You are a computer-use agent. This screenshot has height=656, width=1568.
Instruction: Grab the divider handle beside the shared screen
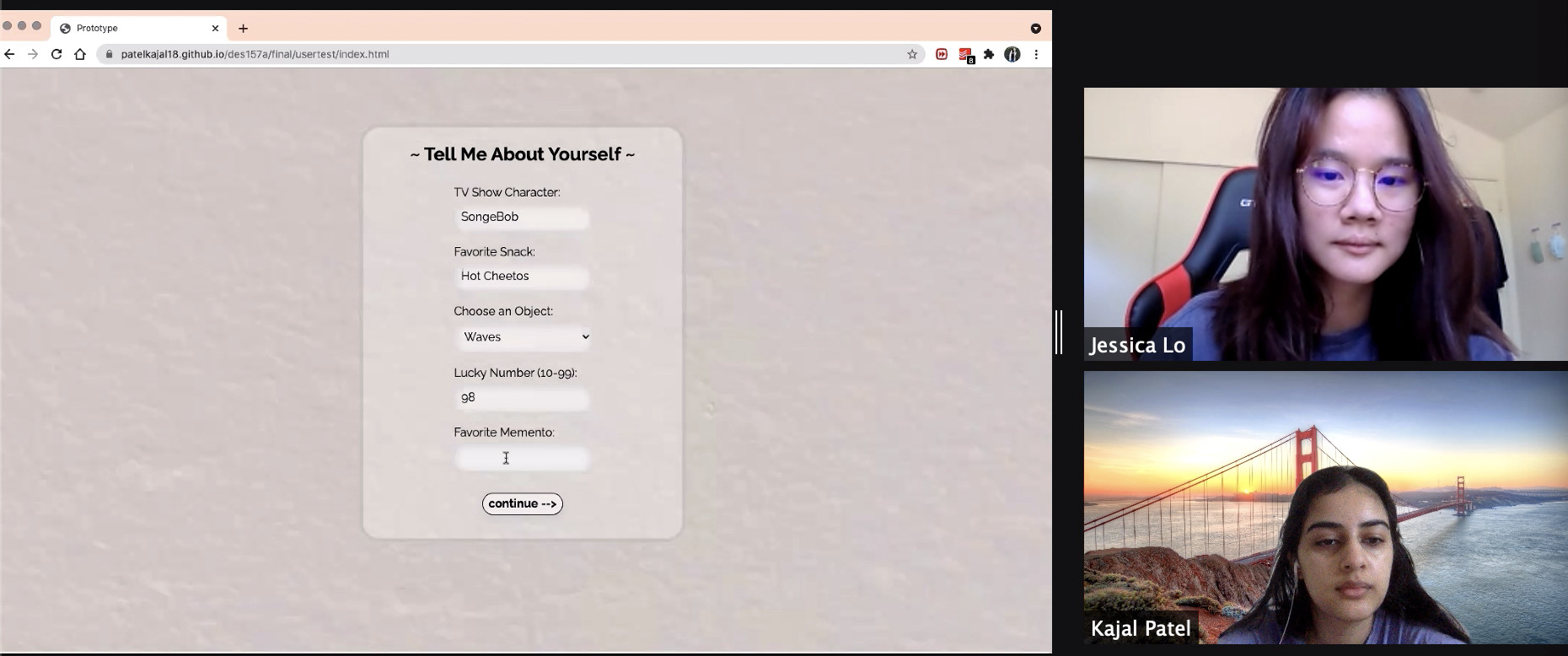(x=1059, y=332)
